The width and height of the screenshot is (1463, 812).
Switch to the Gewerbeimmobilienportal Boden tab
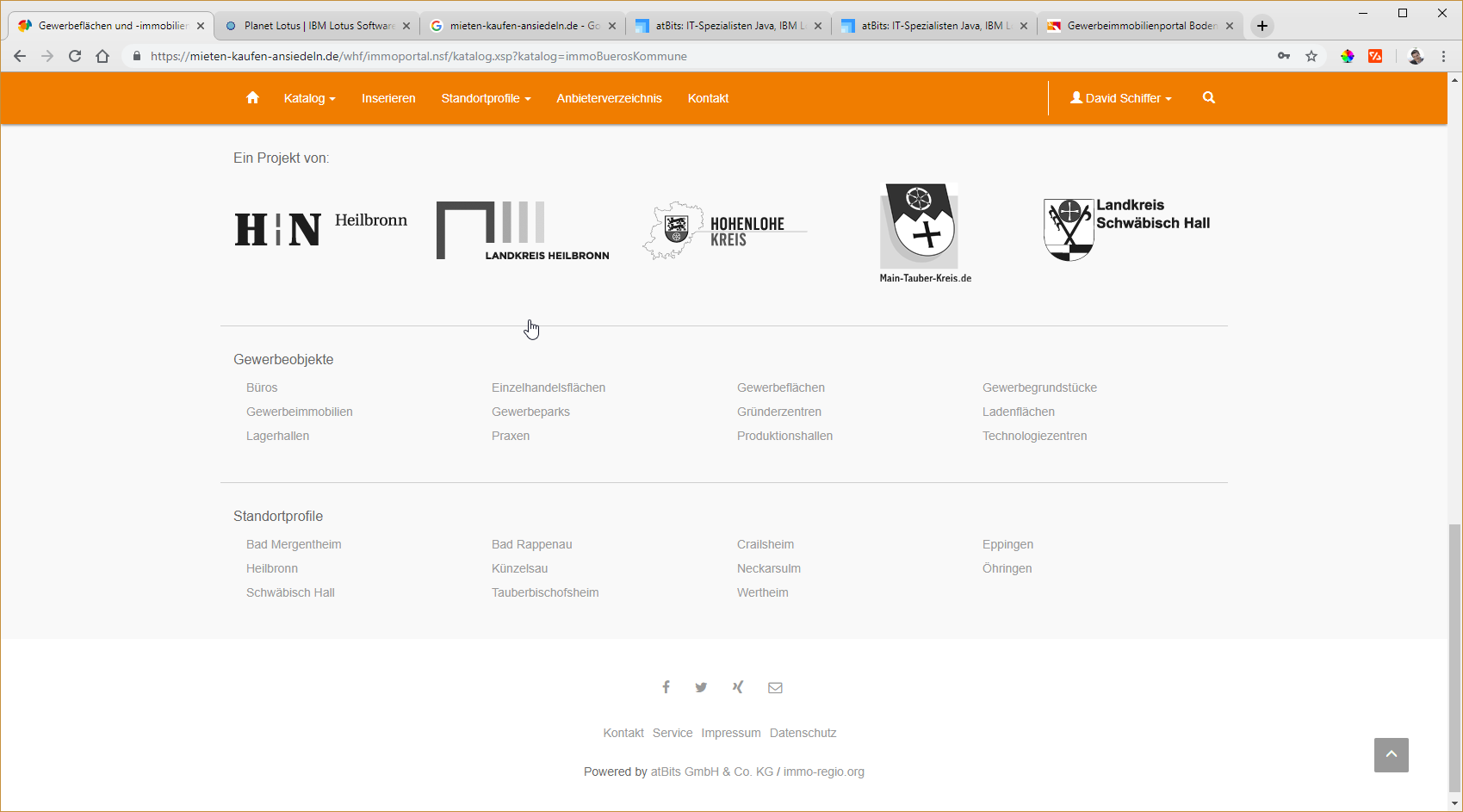tap(1140, 26)
